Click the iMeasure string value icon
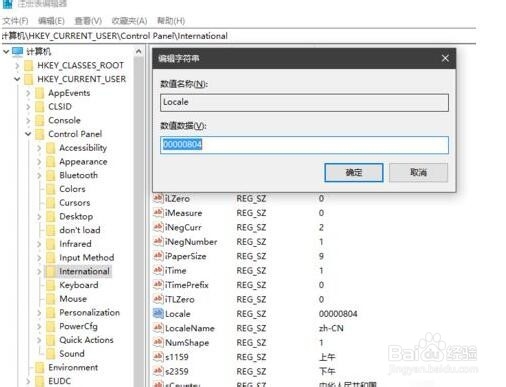Screen dimensions: 506x387 (158, 212)
